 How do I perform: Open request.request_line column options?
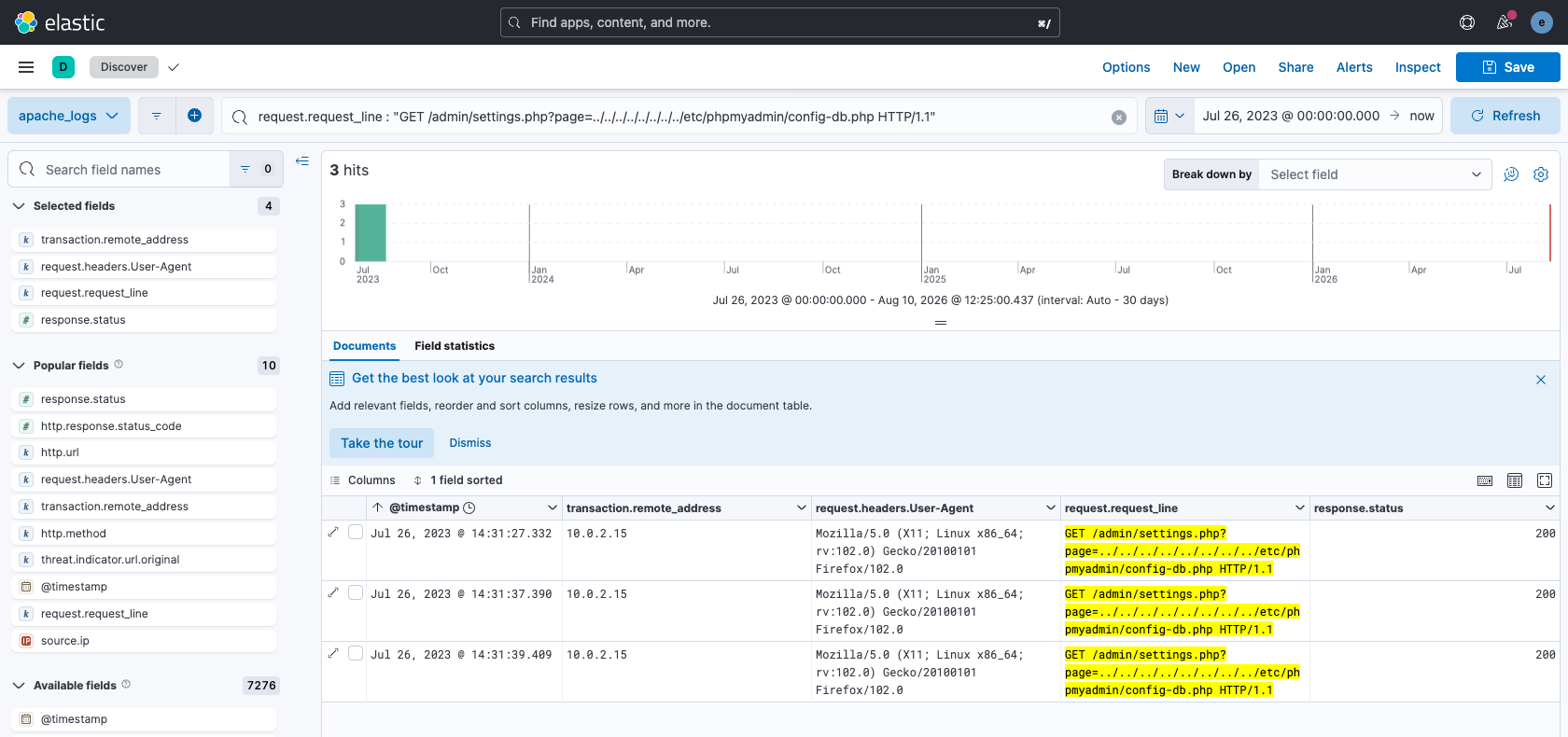pyautogui.click(x=1299, y=508)
